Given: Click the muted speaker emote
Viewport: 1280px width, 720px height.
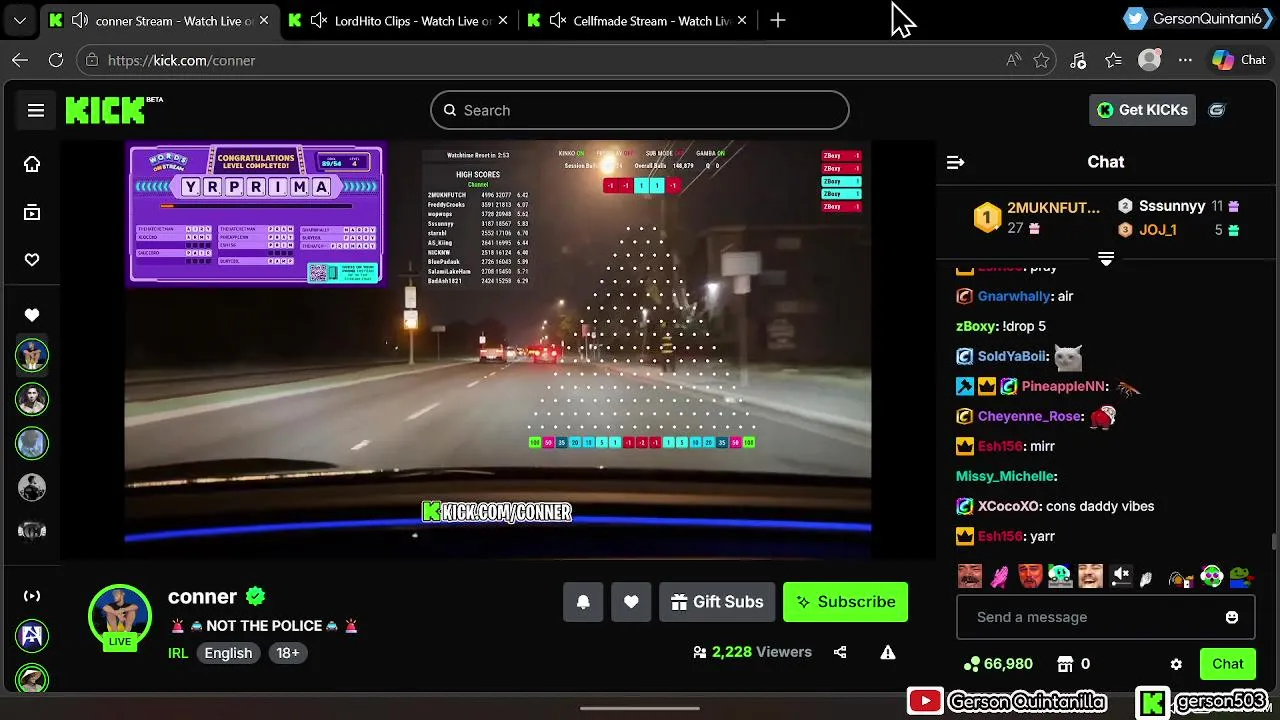Looking at the screenshot, I should [1121, 576].
